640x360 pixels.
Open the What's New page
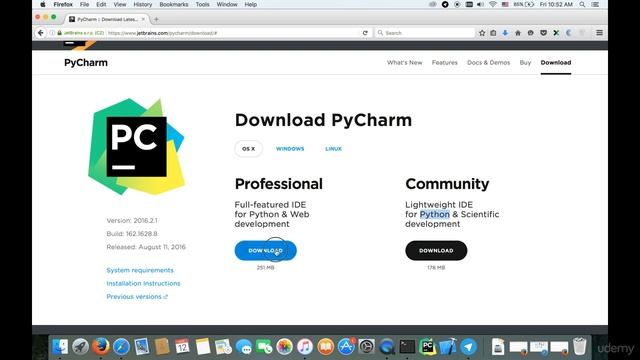[x=404, y=62]
